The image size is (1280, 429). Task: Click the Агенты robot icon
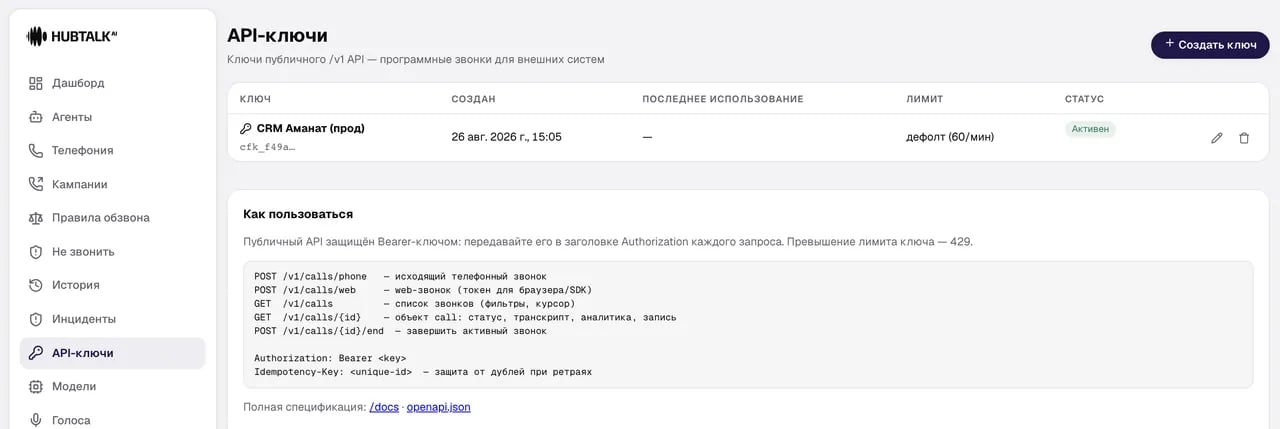[36, 117]
